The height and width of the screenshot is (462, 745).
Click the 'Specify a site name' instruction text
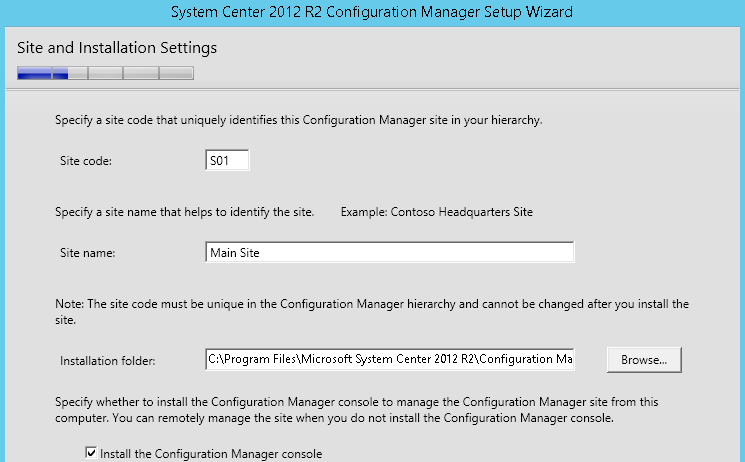pyautogui.click(x=184, y=212)
